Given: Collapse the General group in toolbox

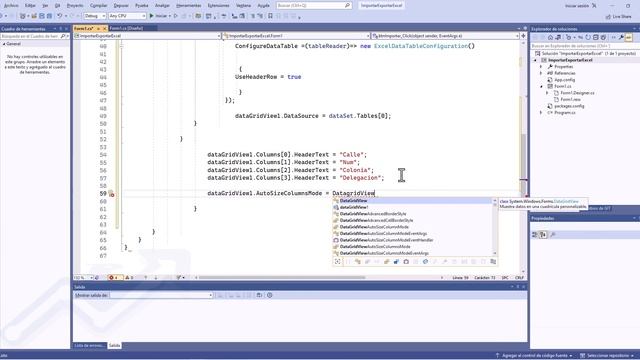Looking at the screenshot, I should pyautogui.click(x=4, y=44).
